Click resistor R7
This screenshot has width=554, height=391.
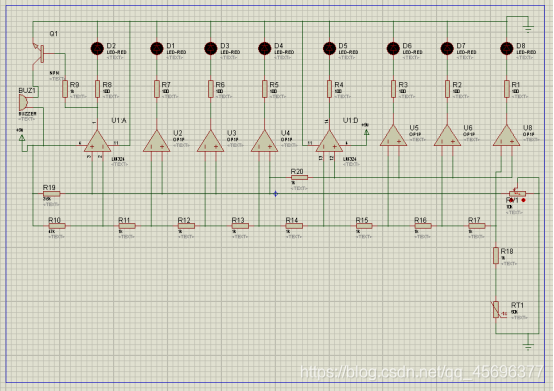point(157,89)
